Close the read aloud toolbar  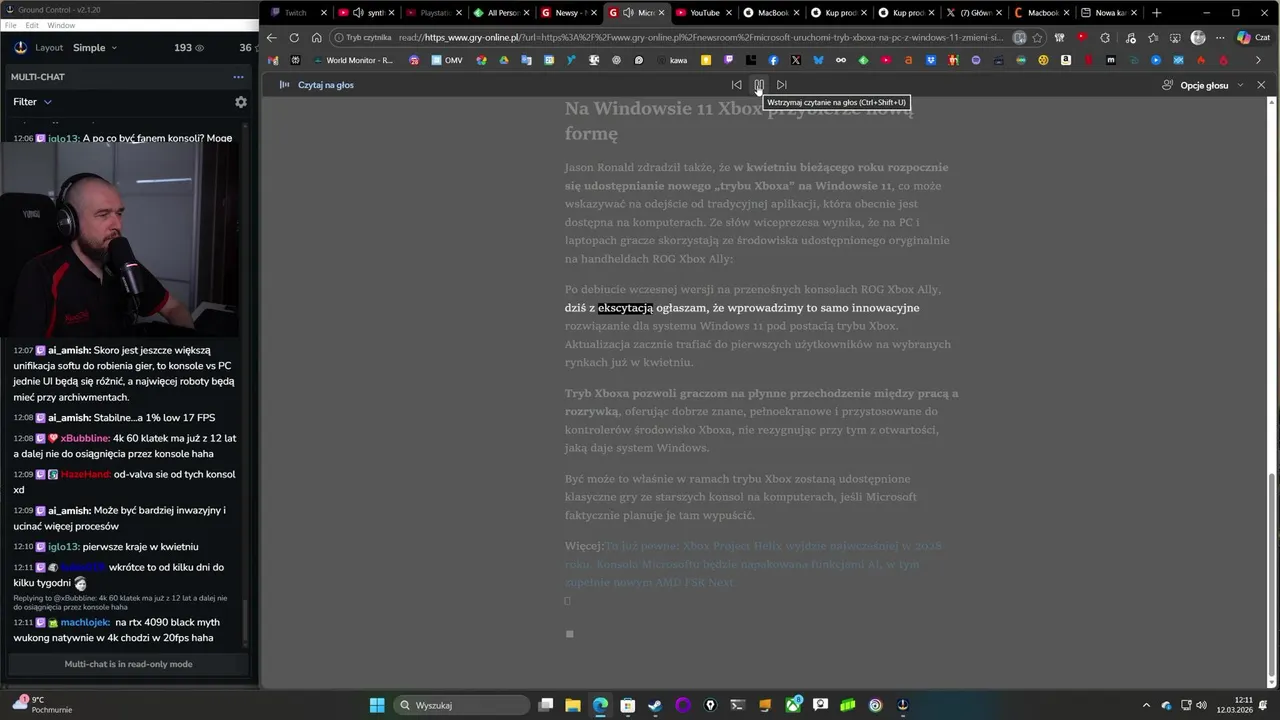pos(1261,85)
